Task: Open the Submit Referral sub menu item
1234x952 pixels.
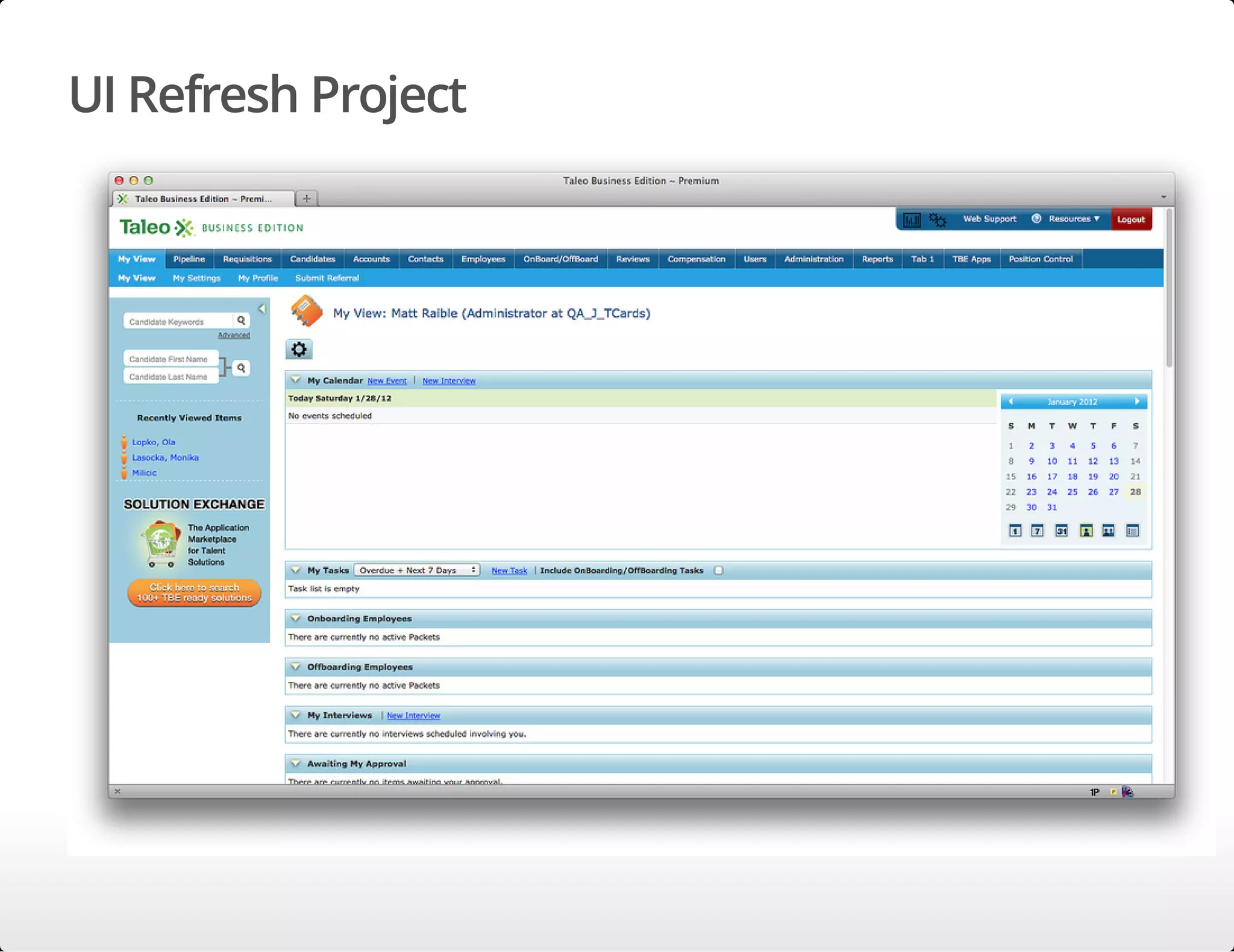Action: [x=327, y=278]
